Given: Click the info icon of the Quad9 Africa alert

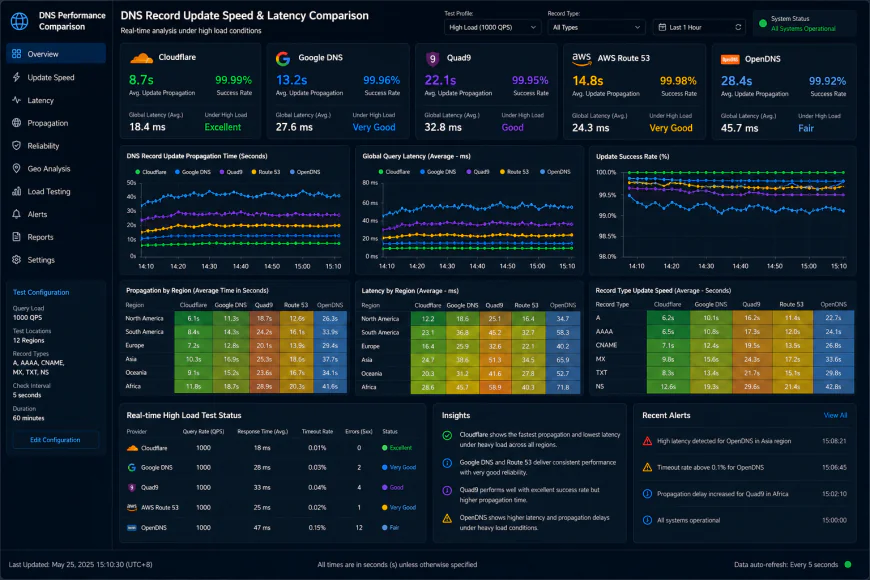Looking at the screenshot, I should pyautogui.click(x=647, y=494).
